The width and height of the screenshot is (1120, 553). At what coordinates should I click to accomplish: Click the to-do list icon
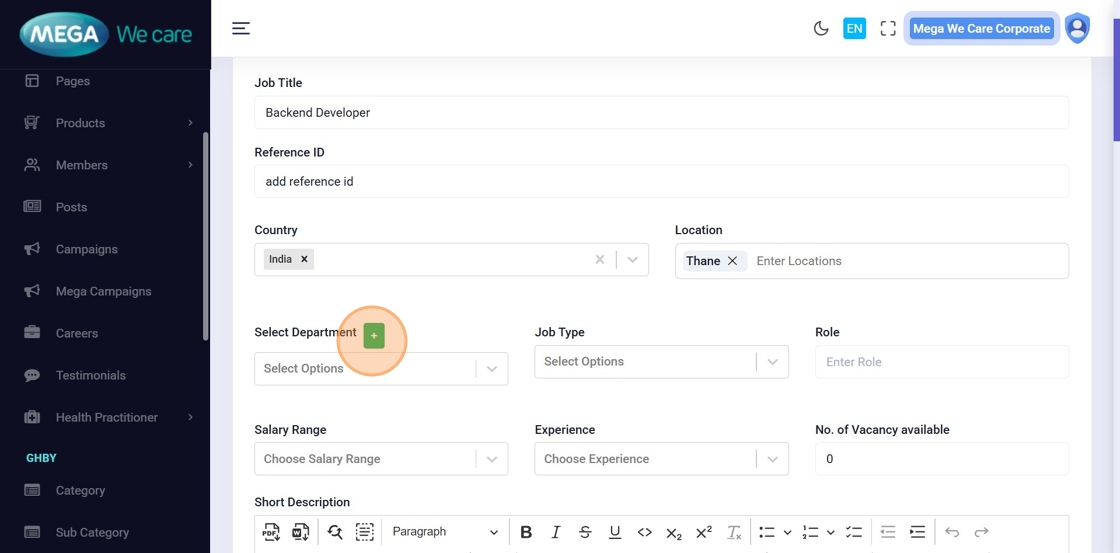(x=853, y=532)
